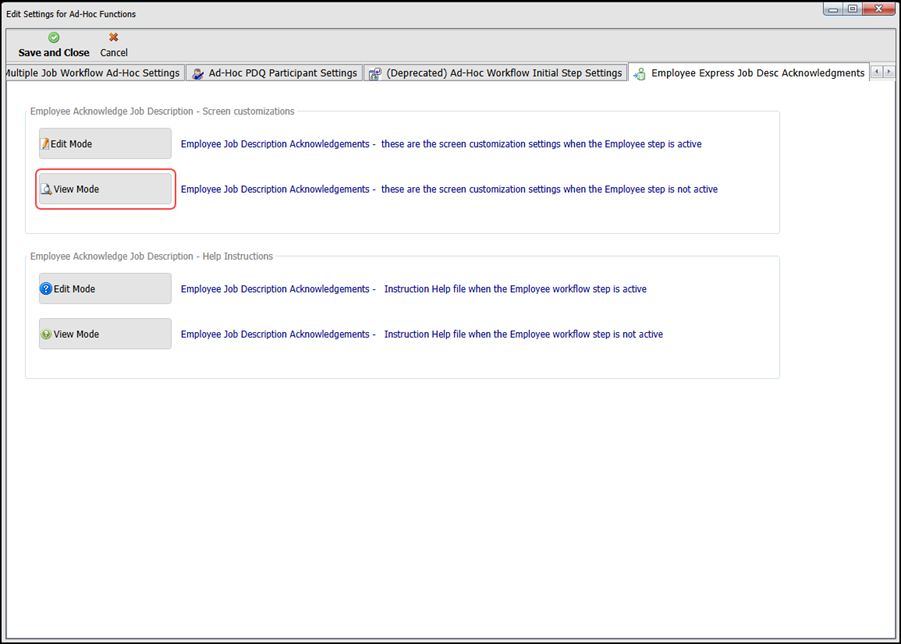Click the magnifier icon on highlighted View Mode

(x=46, y=189)
